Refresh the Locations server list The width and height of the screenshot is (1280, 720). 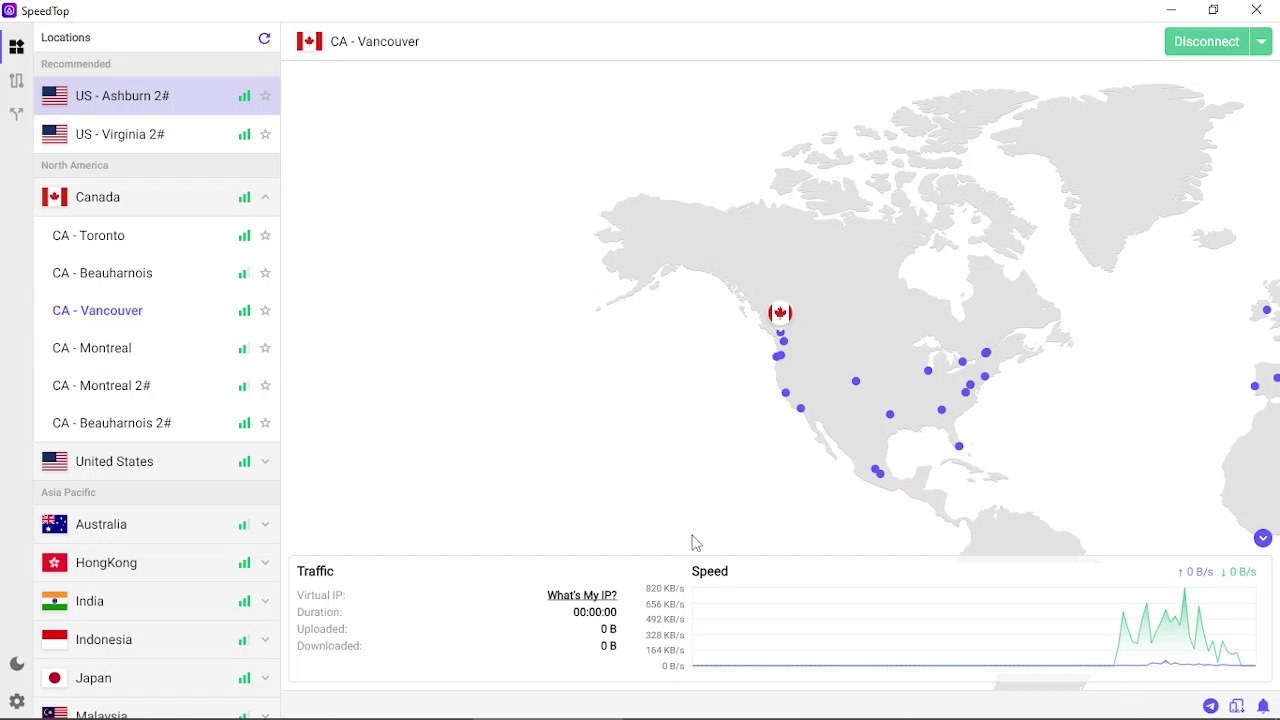click(264, 38)
